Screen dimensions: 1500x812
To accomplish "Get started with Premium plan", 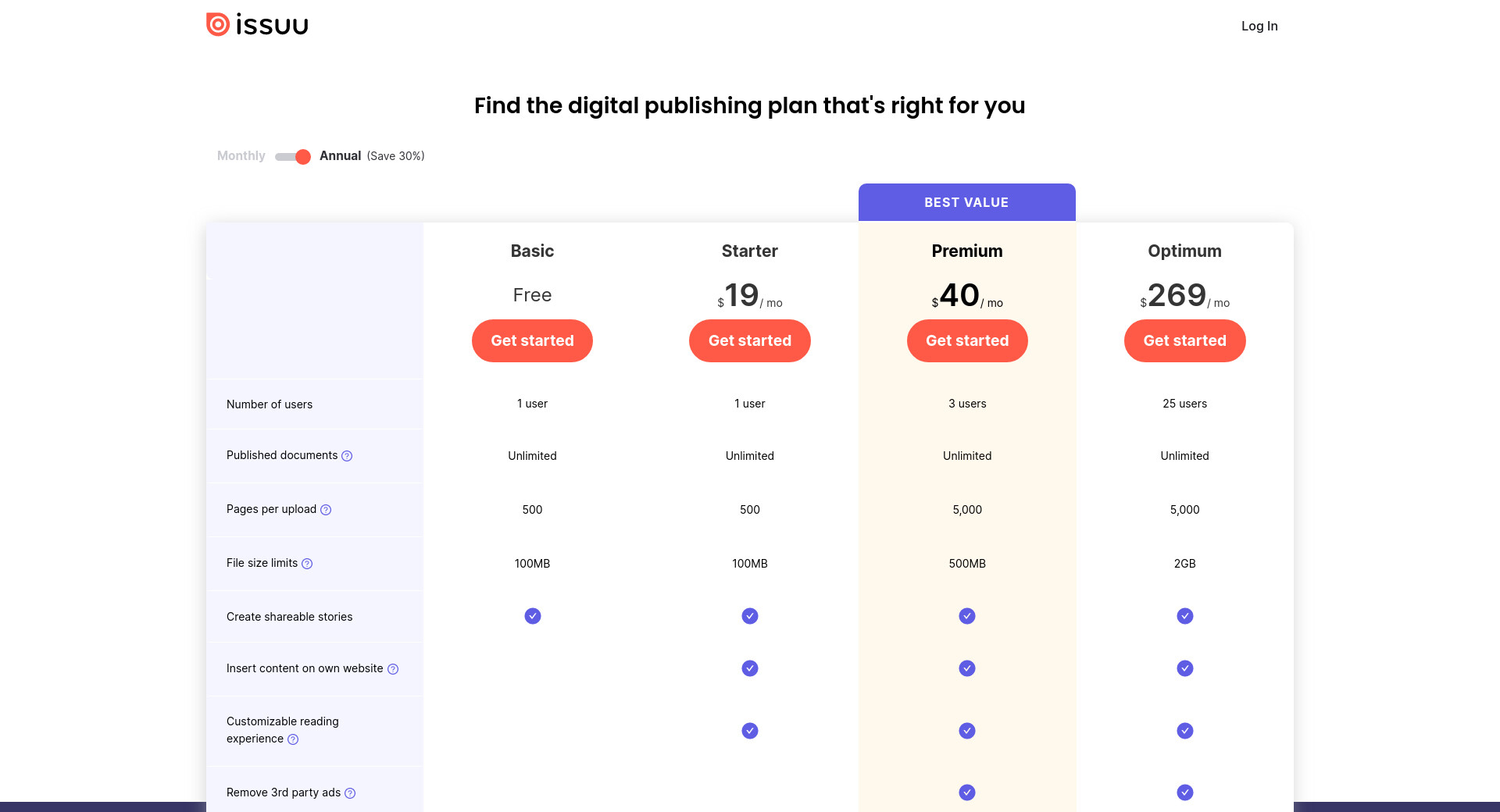I will [966, 340].
